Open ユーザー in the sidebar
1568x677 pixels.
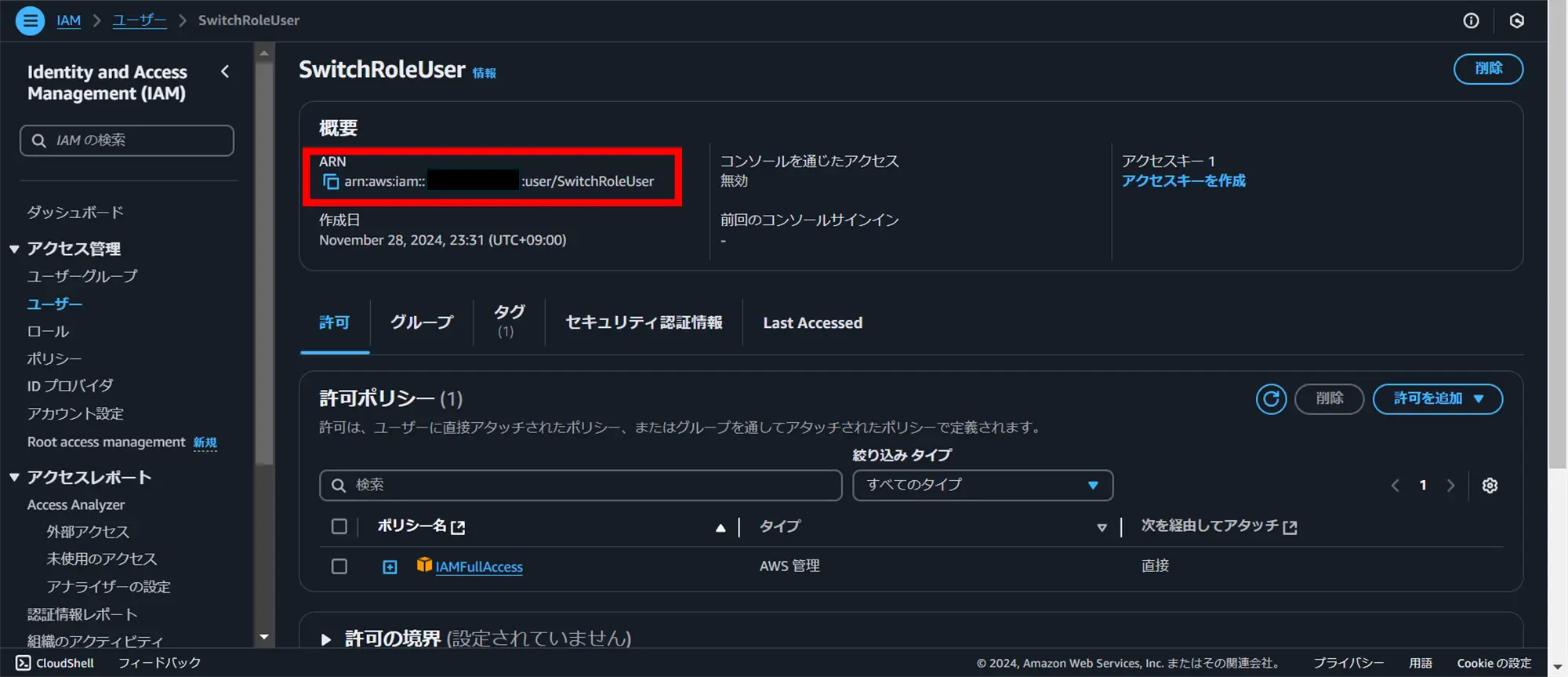tap(55, 304)
